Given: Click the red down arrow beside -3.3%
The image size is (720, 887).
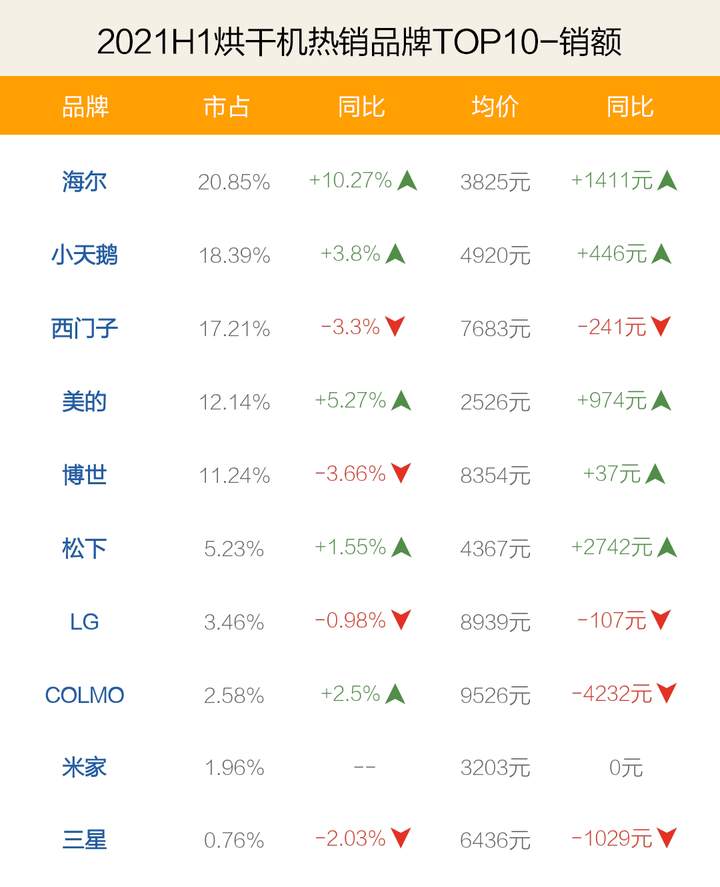Looking at the screenshot, I should [395, 326].
